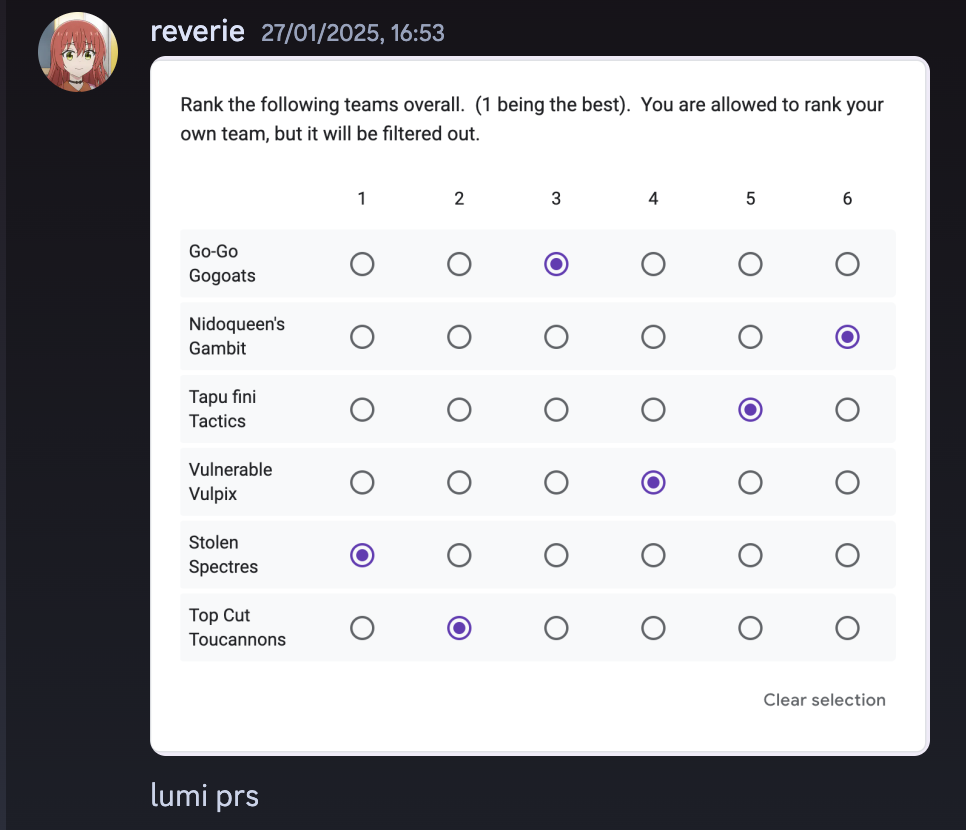Select rank 3 for Go-Go Gogoats
Image resolution: width=966 pixels, height=830 pixels.
coord(556,264)
